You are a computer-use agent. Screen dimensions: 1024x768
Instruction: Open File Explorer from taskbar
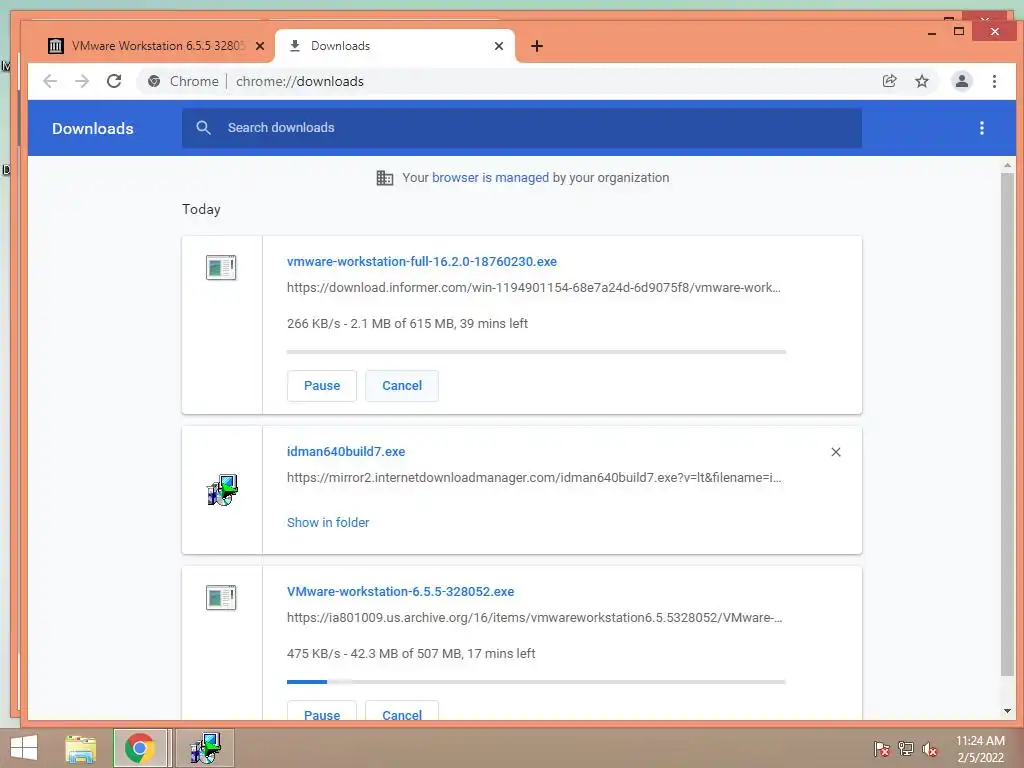coord(80,748)
